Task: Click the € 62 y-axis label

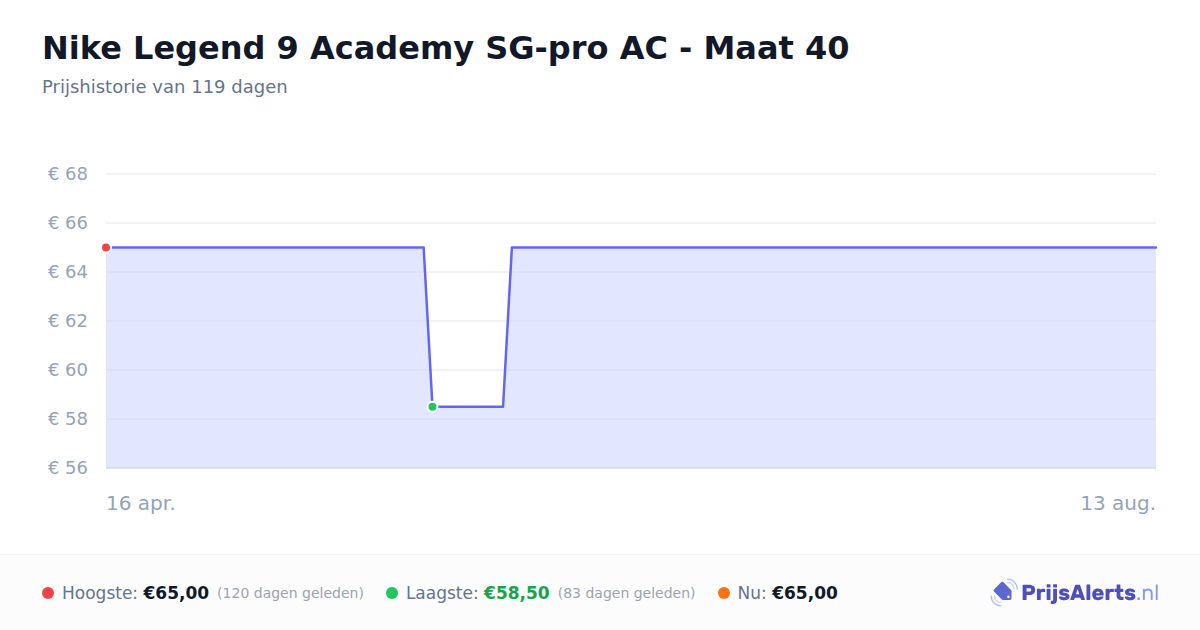Action: click(x=68, y=321)
